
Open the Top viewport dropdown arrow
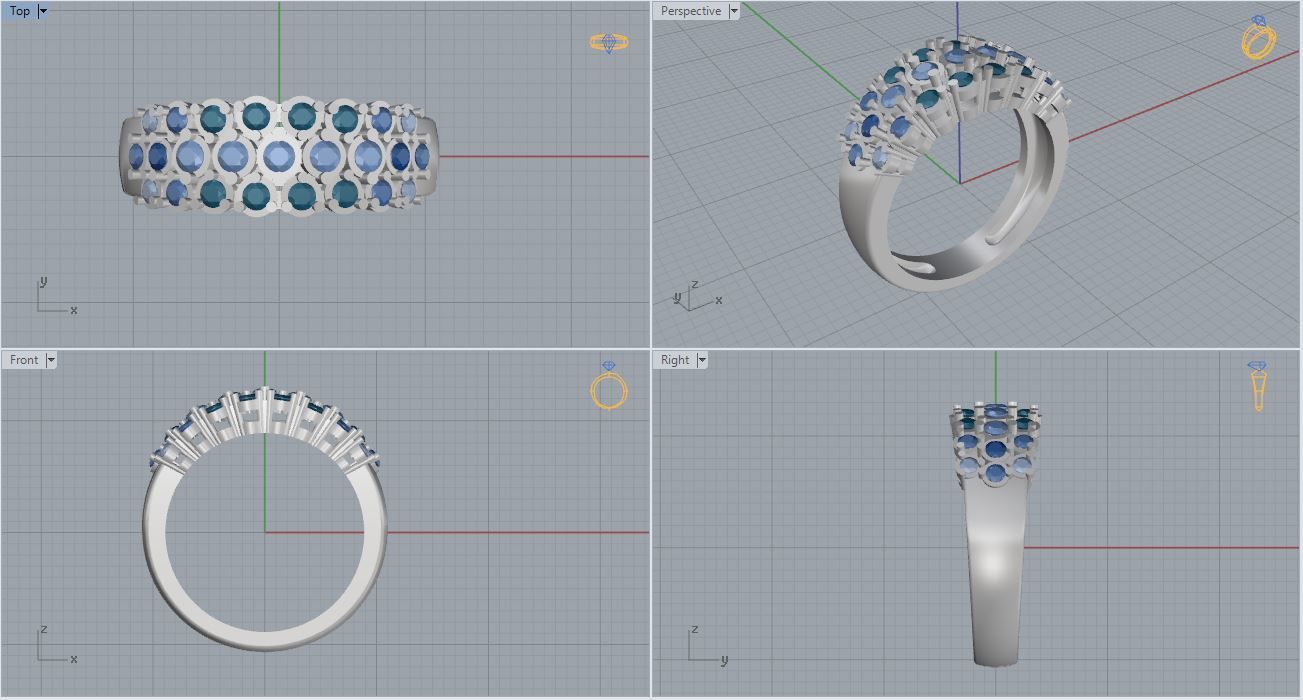pos(43,11)
